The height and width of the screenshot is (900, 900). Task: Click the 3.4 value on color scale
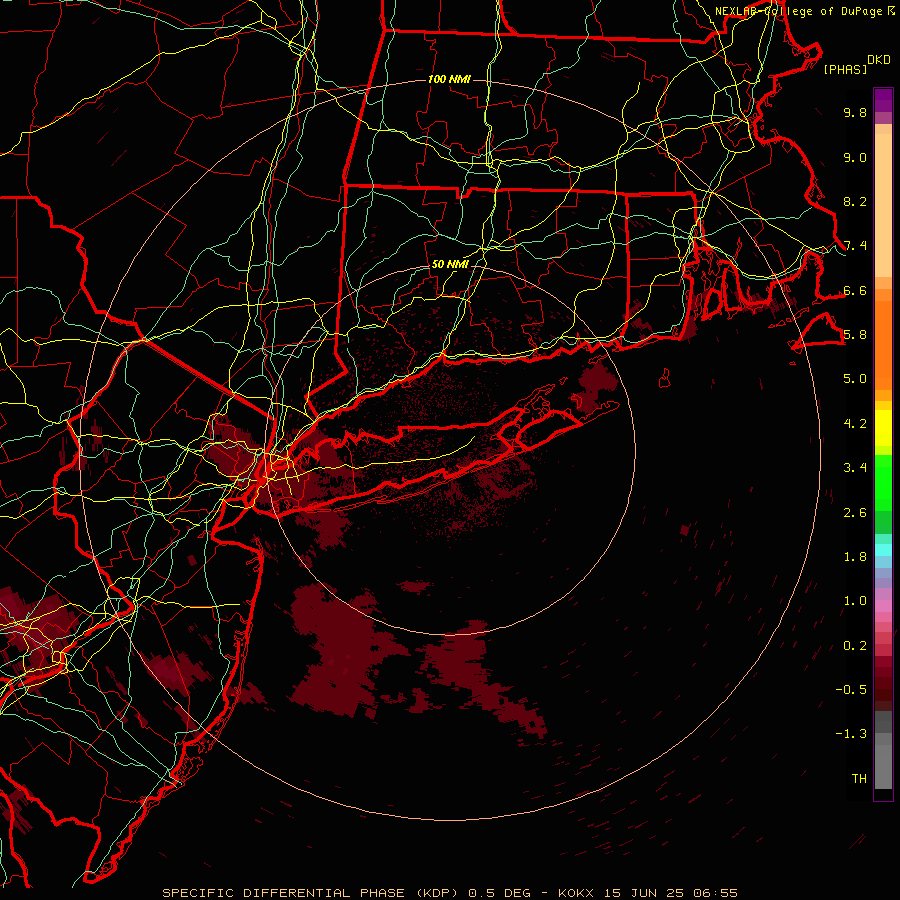point(855,468)
